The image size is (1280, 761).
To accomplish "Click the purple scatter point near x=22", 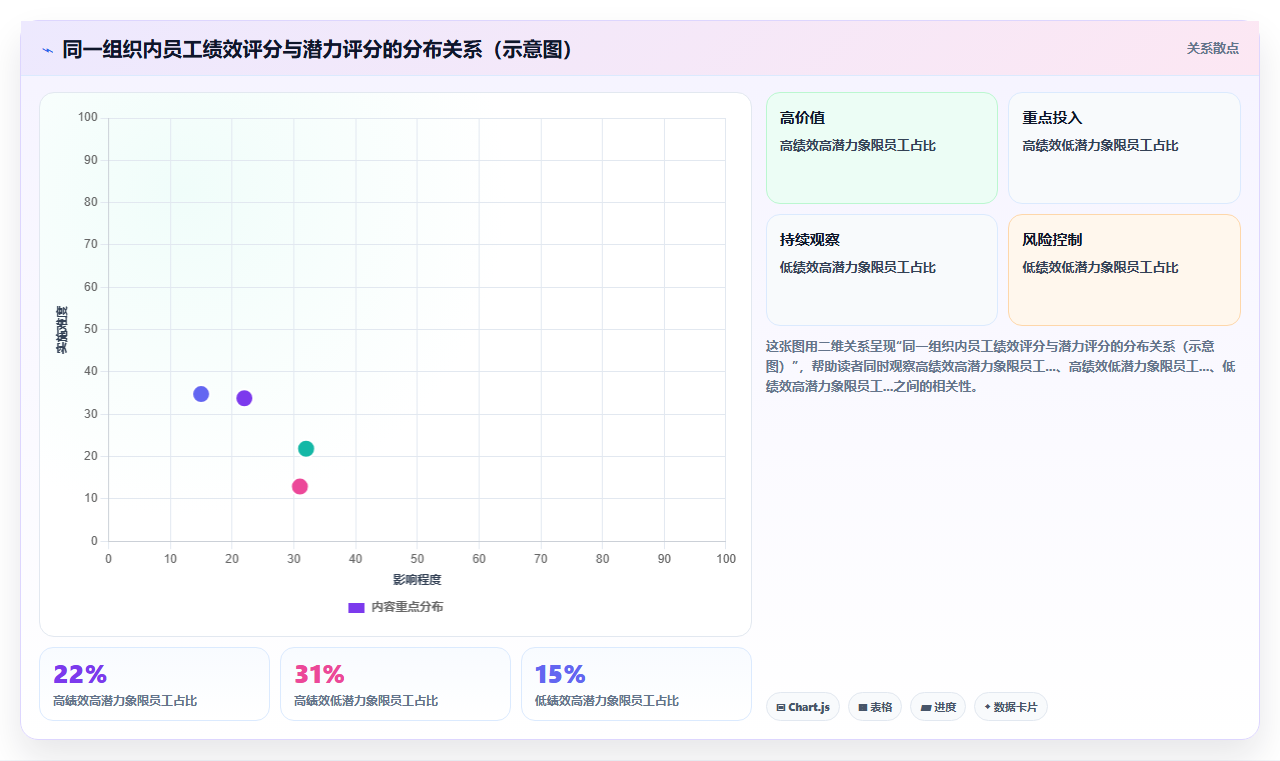I will tap(244, 398).
